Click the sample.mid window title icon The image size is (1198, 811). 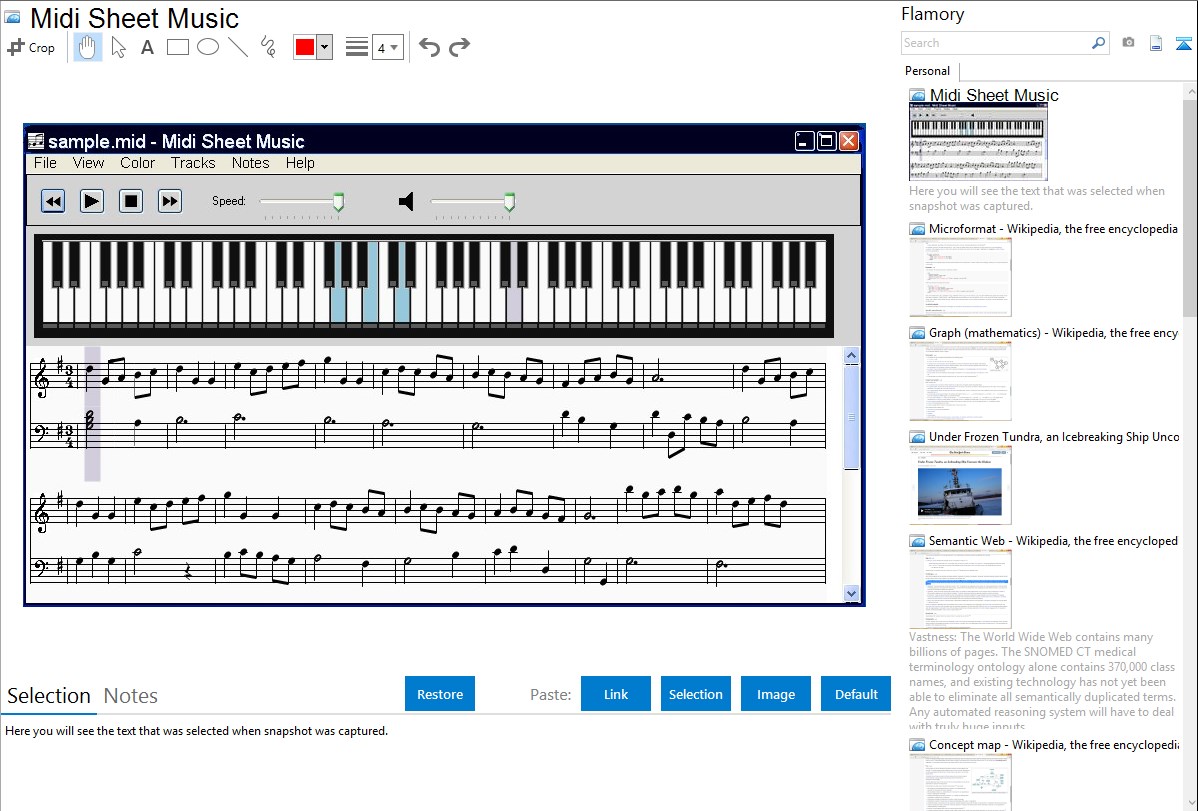click(x=36, y=141)
